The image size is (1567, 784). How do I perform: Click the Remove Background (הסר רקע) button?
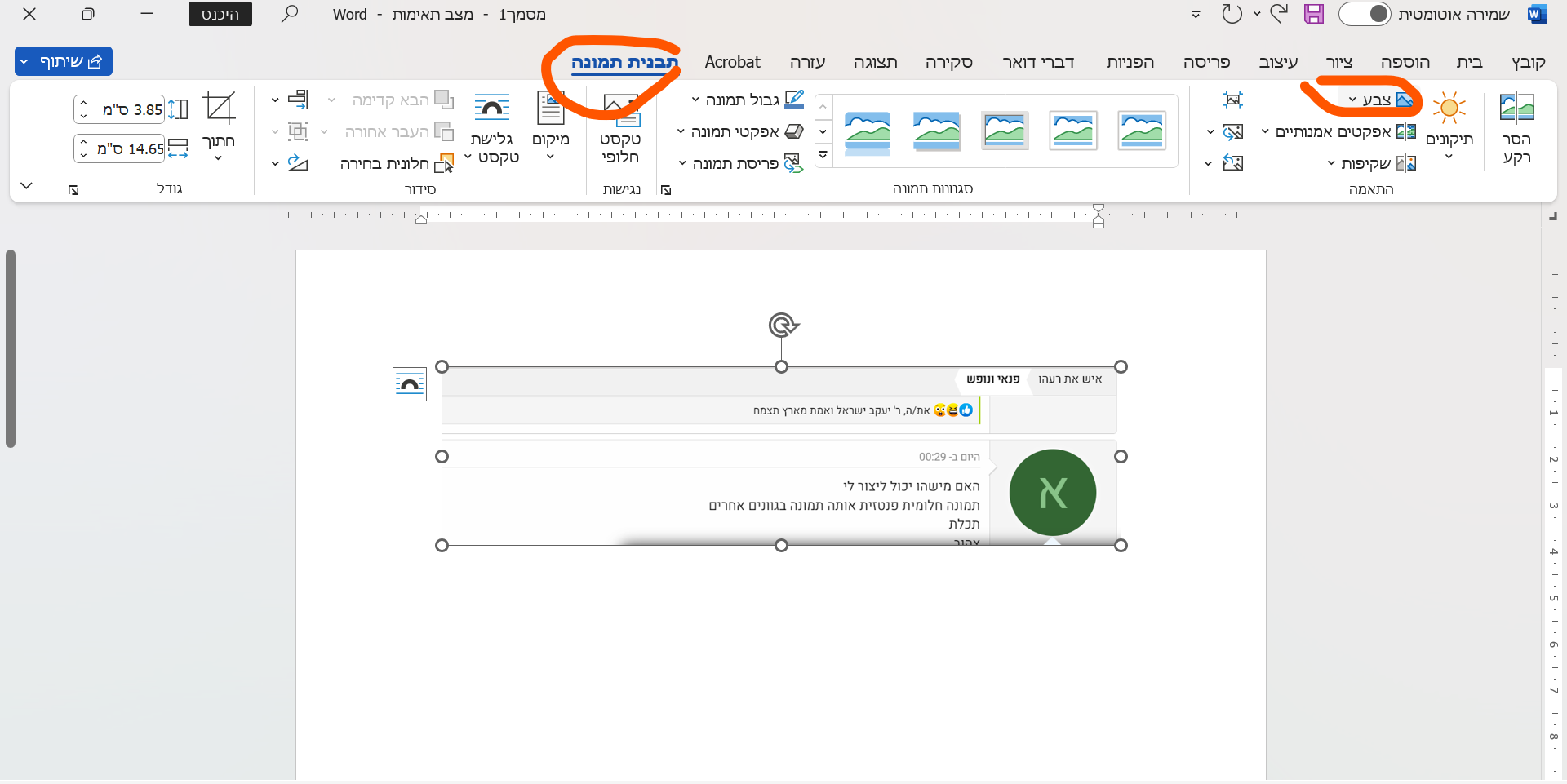1516,129
